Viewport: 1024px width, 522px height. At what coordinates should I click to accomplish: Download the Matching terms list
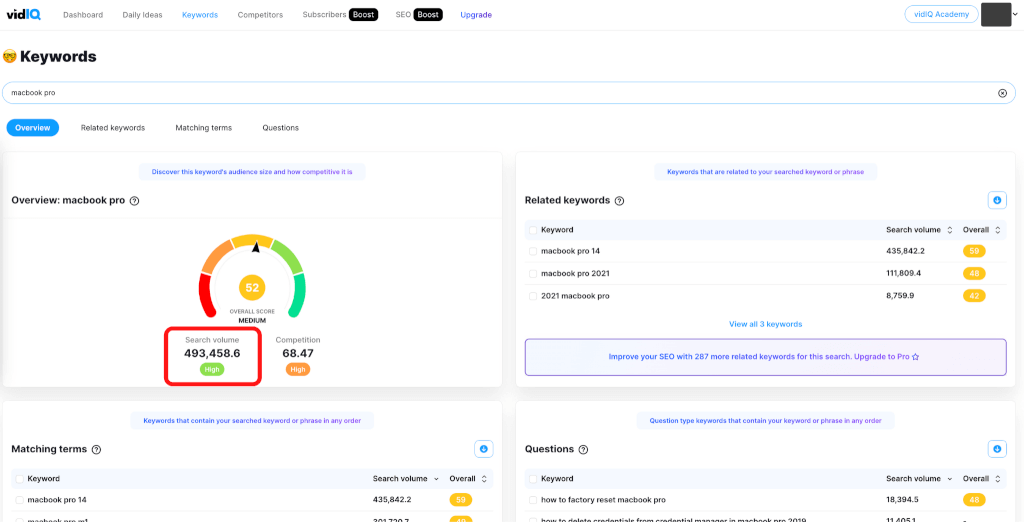tap(483, 449)
